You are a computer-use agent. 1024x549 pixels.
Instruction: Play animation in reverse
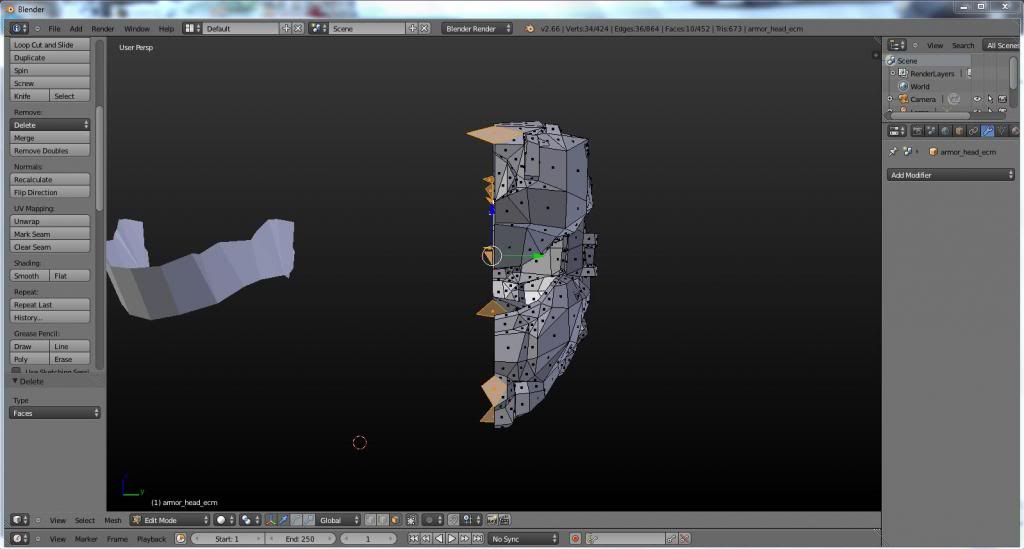(439, 539)
